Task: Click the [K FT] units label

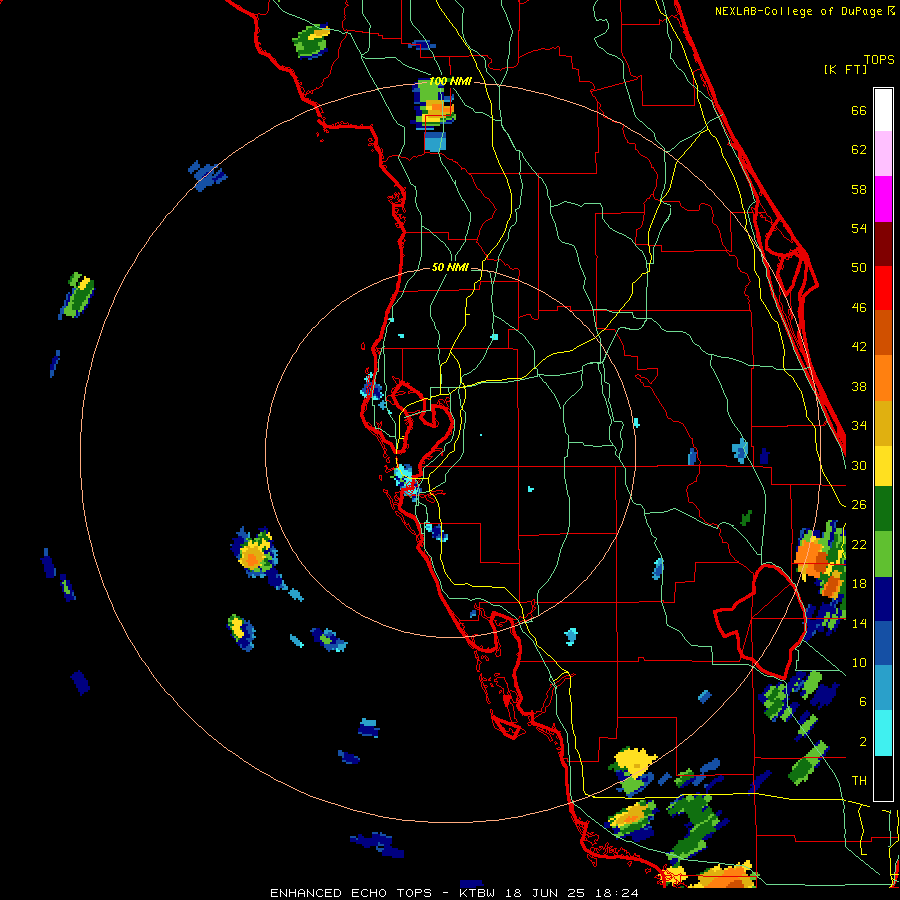Action: pyautogui.click(x=845, y=70)
